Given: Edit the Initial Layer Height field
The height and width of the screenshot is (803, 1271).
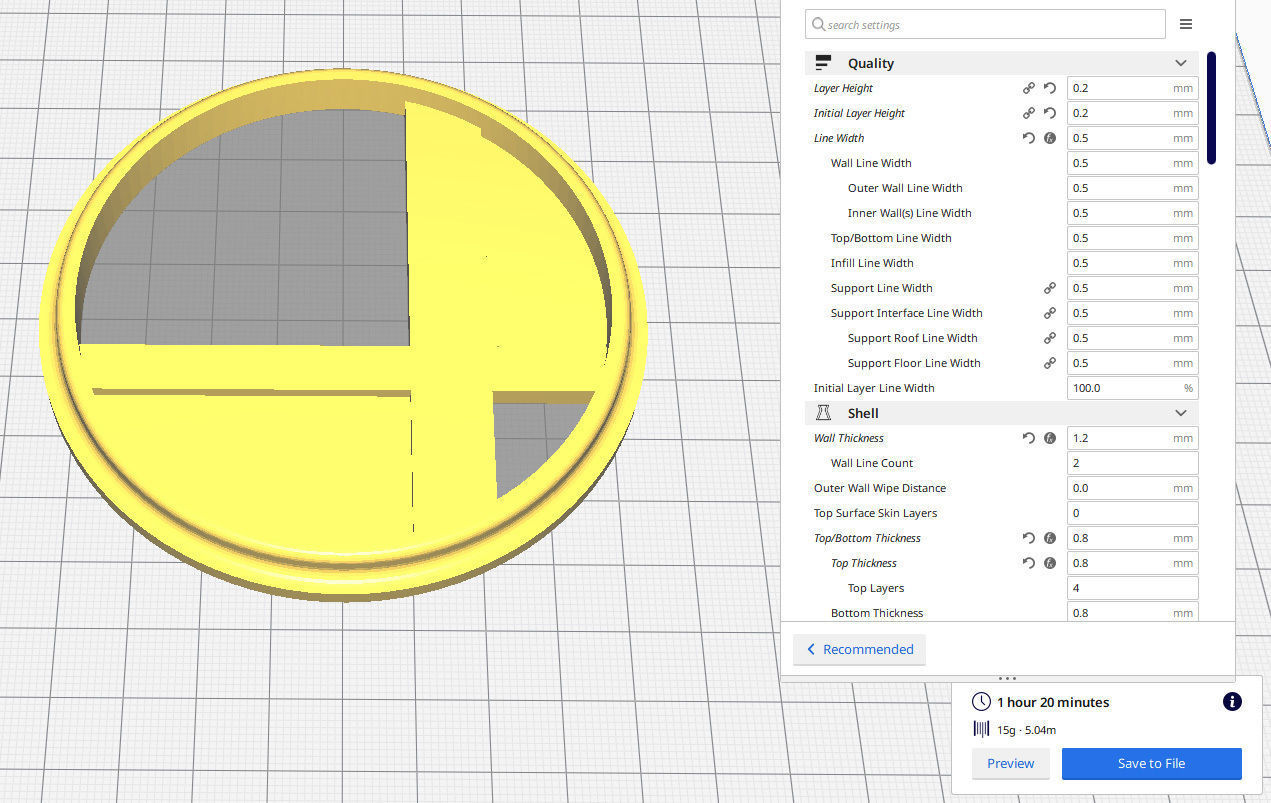Looking at the screenshot, I should tap(1132, 113).
